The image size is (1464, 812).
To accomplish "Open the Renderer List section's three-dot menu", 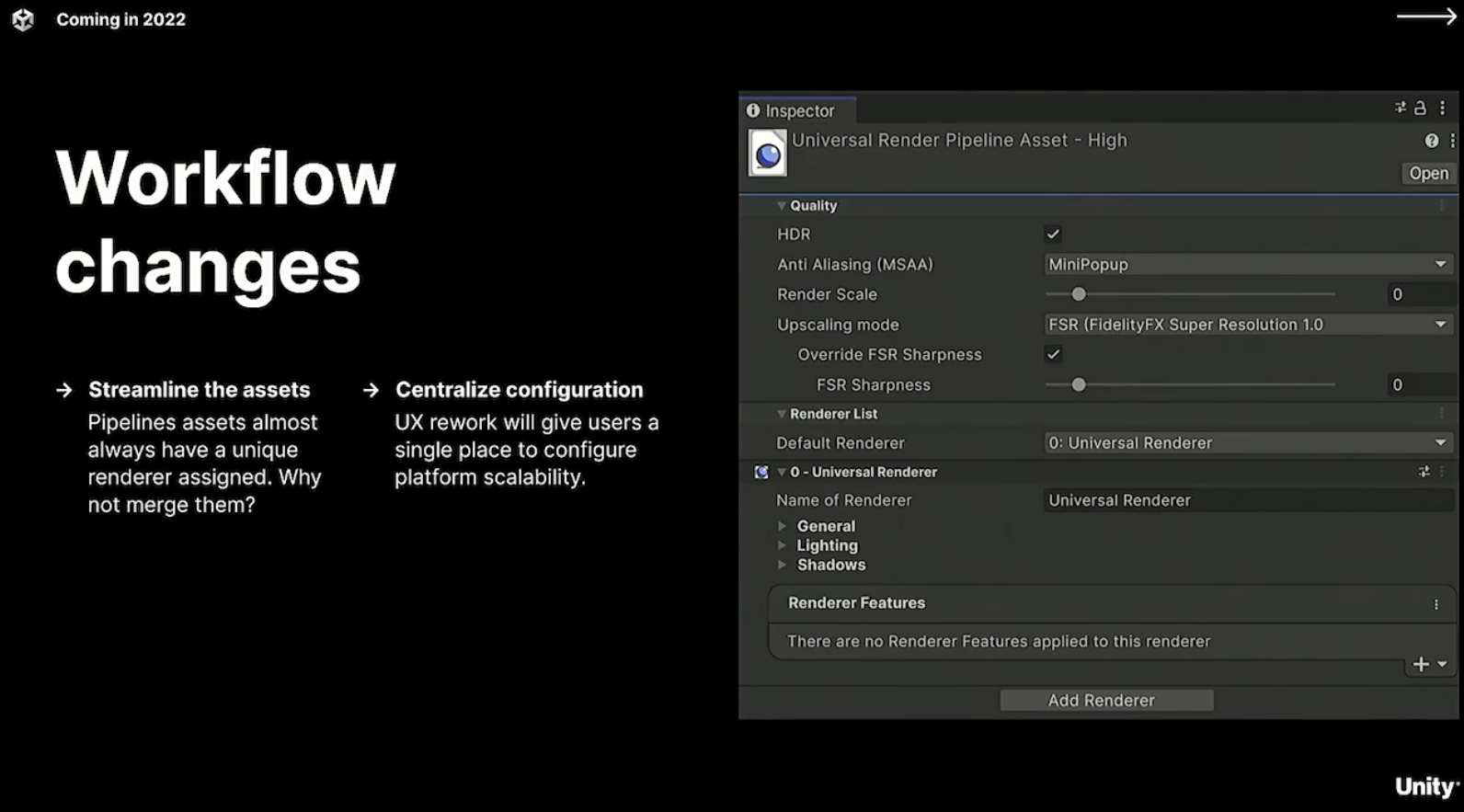I will coord(1441,414).
